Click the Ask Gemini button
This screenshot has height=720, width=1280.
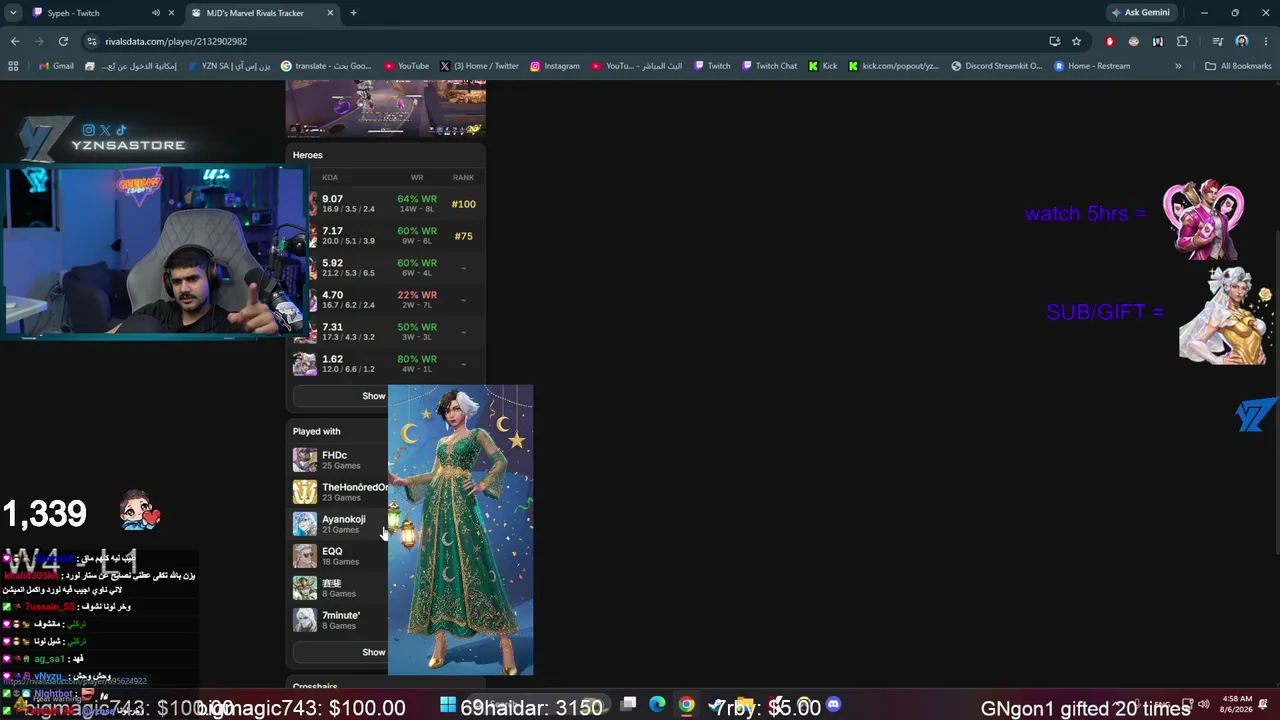tap(1140, 13)
